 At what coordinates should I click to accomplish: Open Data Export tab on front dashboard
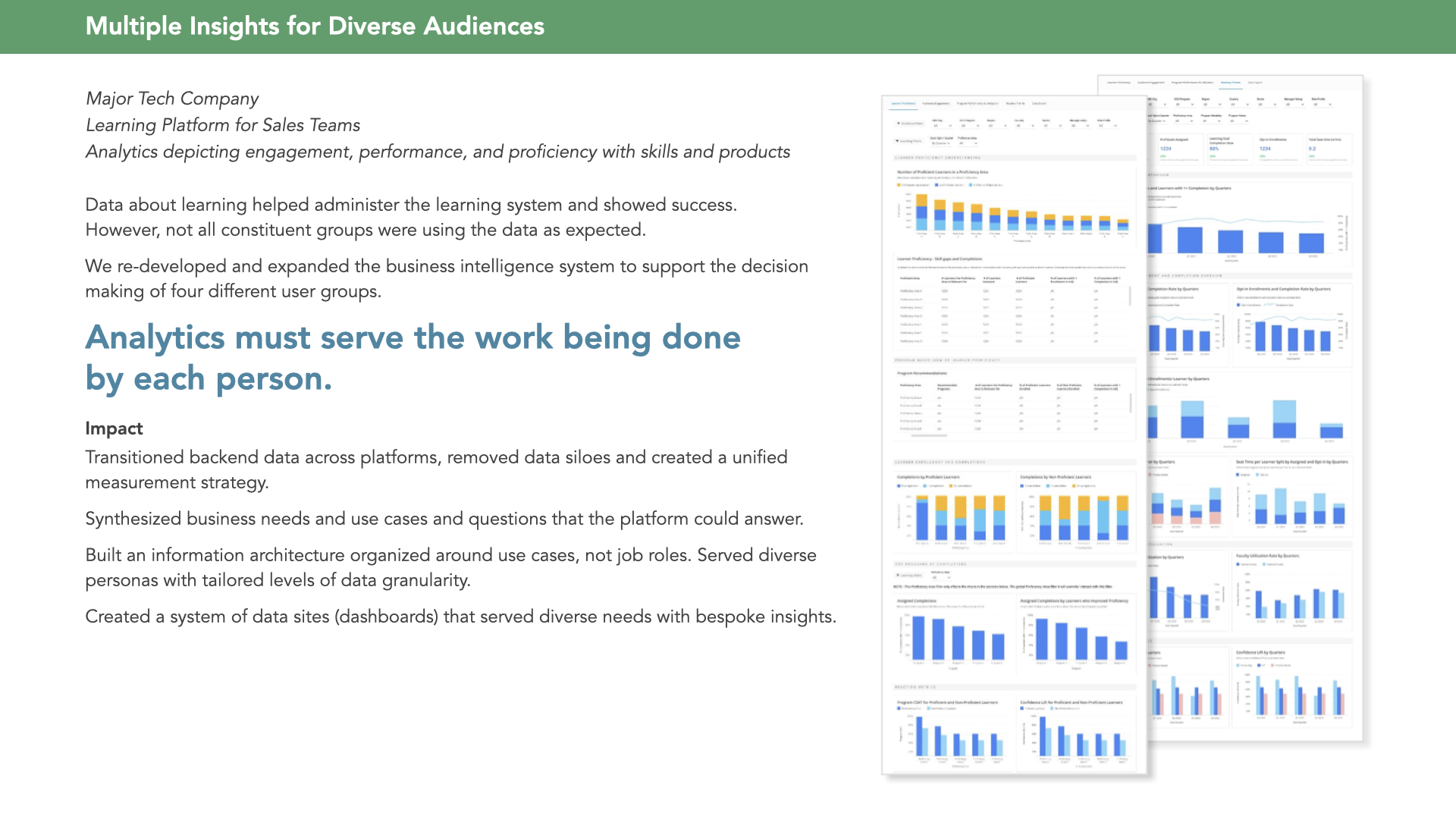coord(1039,104)
